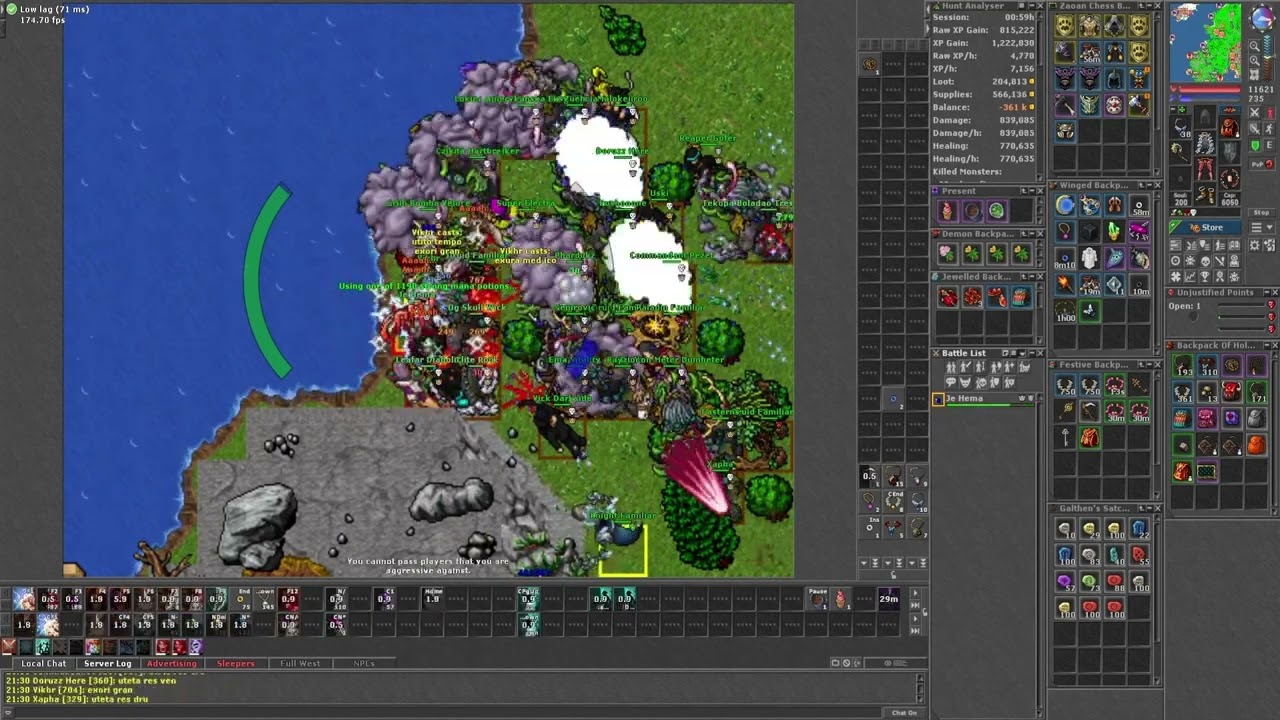
Task: Switch to the Server Log tab
Action: click(x=107, y=663)
